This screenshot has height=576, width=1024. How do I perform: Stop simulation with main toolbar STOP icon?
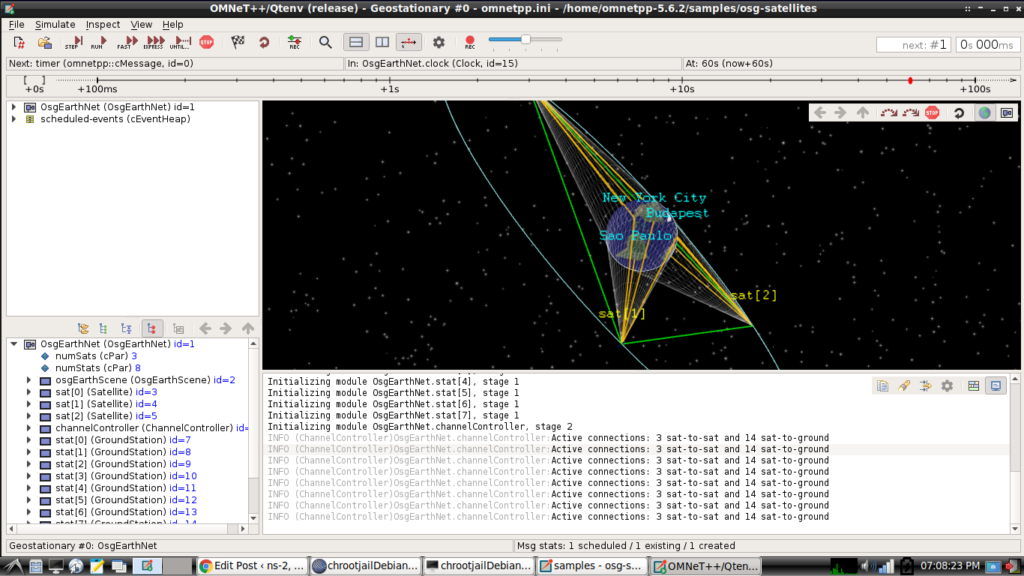tap(206, 42)
